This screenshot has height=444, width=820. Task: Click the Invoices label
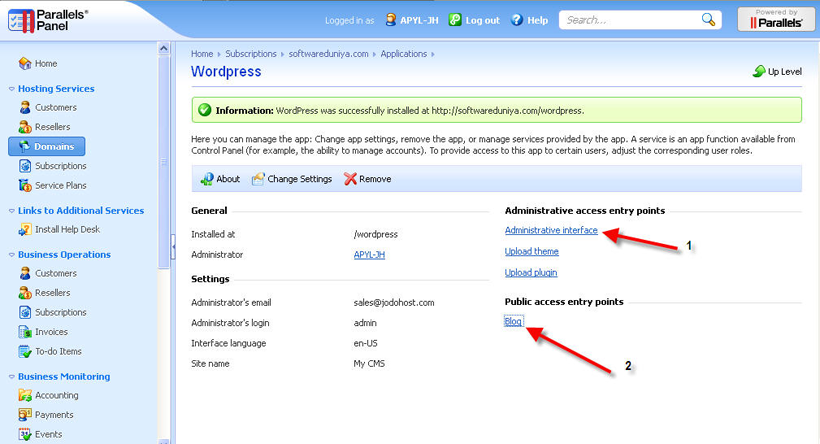51,332
